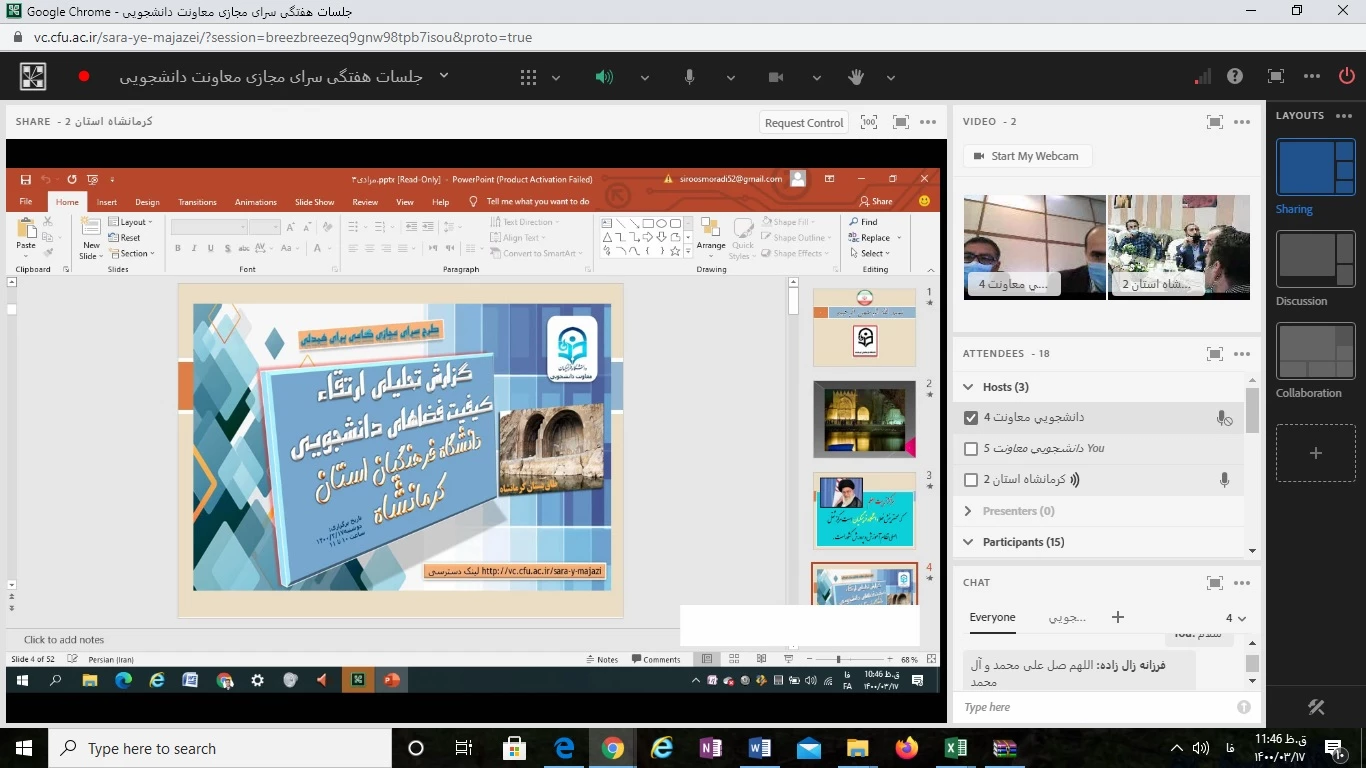Select the Discussion layout
The image size is (1366, 768).
(1315, 259)
